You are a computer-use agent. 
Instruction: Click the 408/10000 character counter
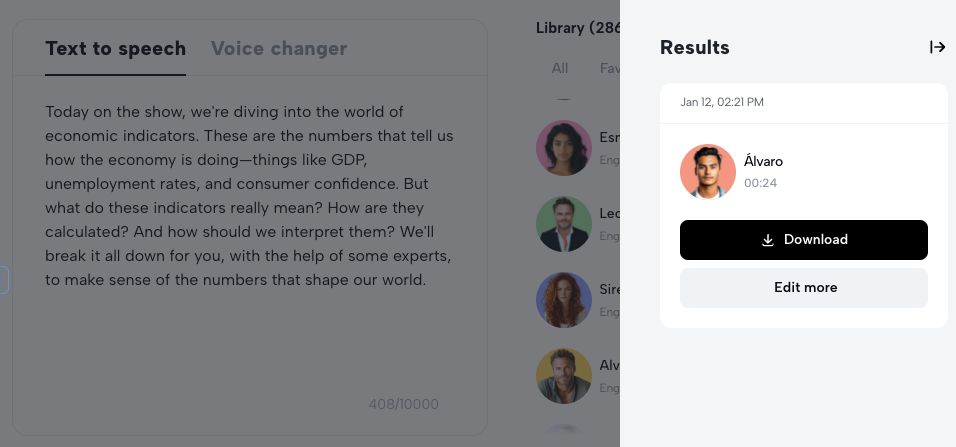pos(403,405)
